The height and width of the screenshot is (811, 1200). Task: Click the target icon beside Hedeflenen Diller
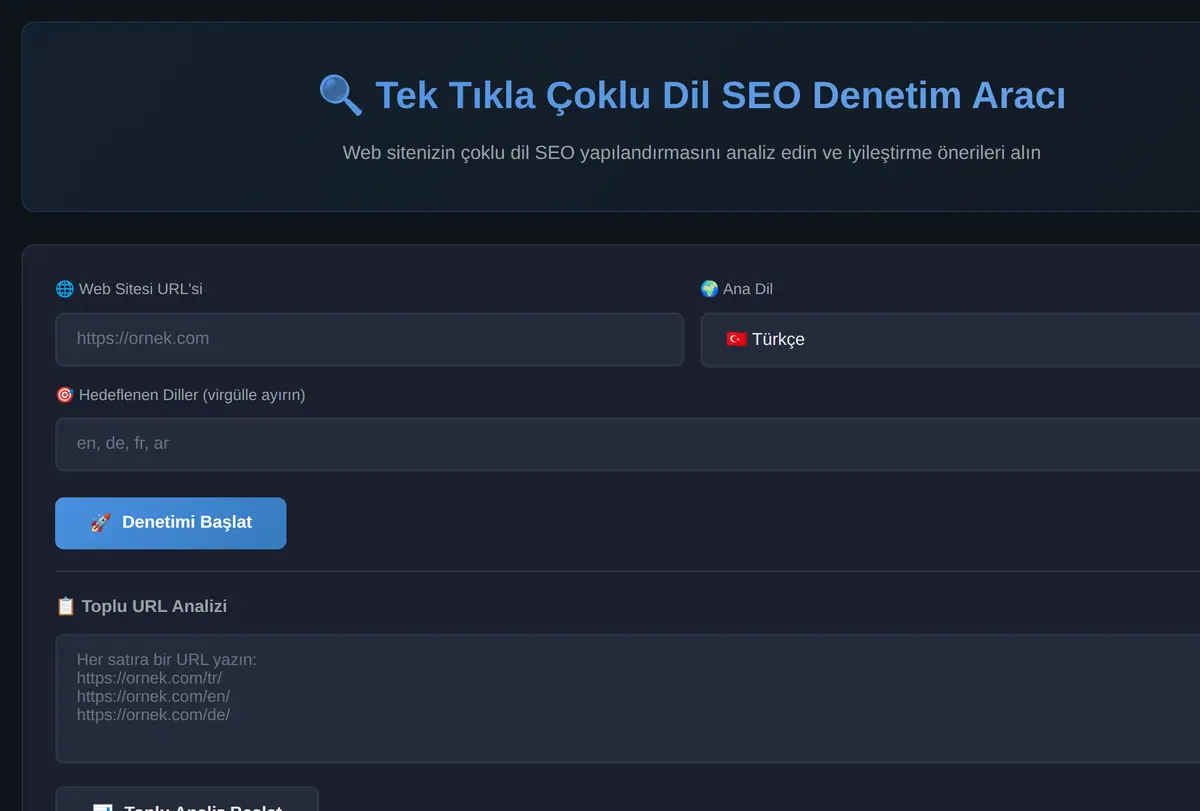(65, 395)
